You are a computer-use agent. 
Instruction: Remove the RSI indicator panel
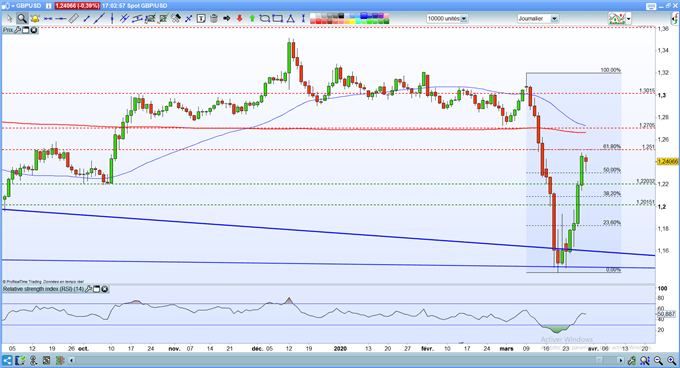tap(105, 289)
